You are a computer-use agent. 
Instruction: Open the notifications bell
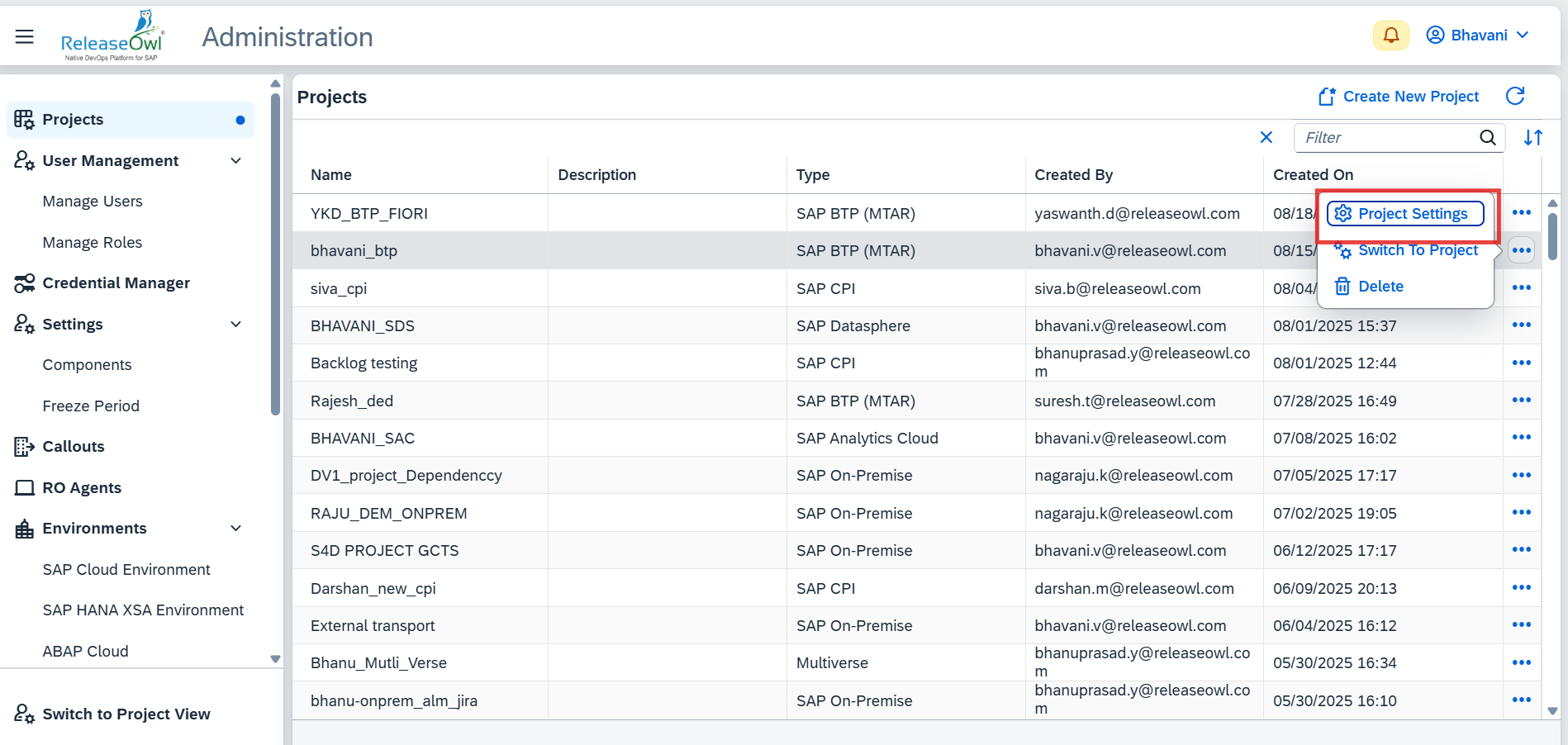[x=1391, y=36]
